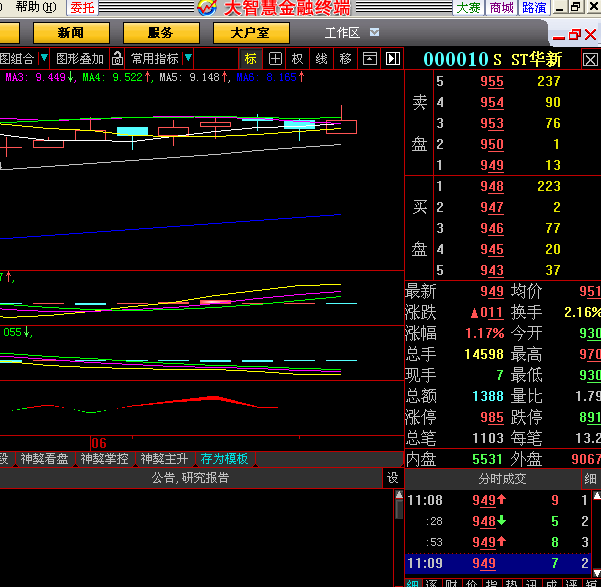Screen dimensions: 601x587
Task: Click the 06 date marker on timeline
Action: (x=99, y=443)
